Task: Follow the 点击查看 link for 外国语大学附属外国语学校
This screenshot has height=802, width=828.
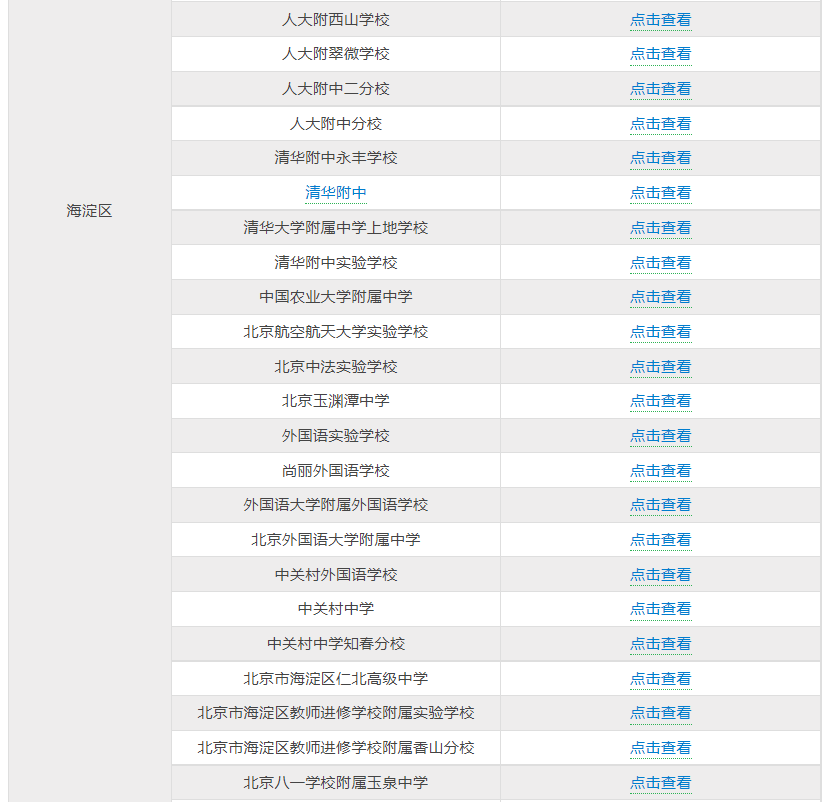Action: (x=661, y=505)
